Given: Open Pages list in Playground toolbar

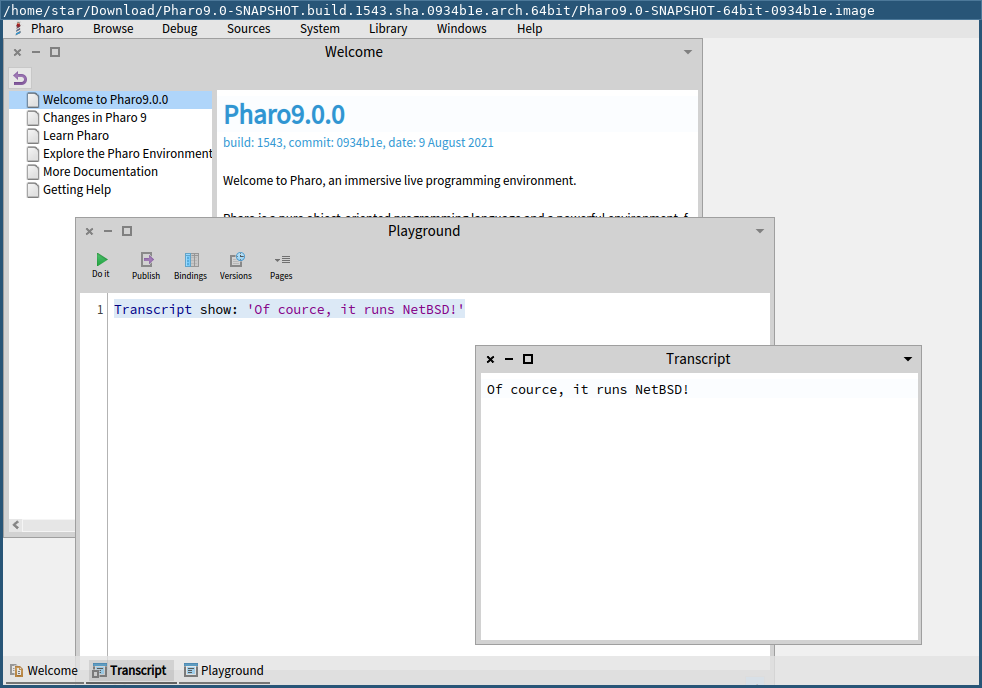Looking at the screenshot, I should pyautogui.click(x=281, y=265).
